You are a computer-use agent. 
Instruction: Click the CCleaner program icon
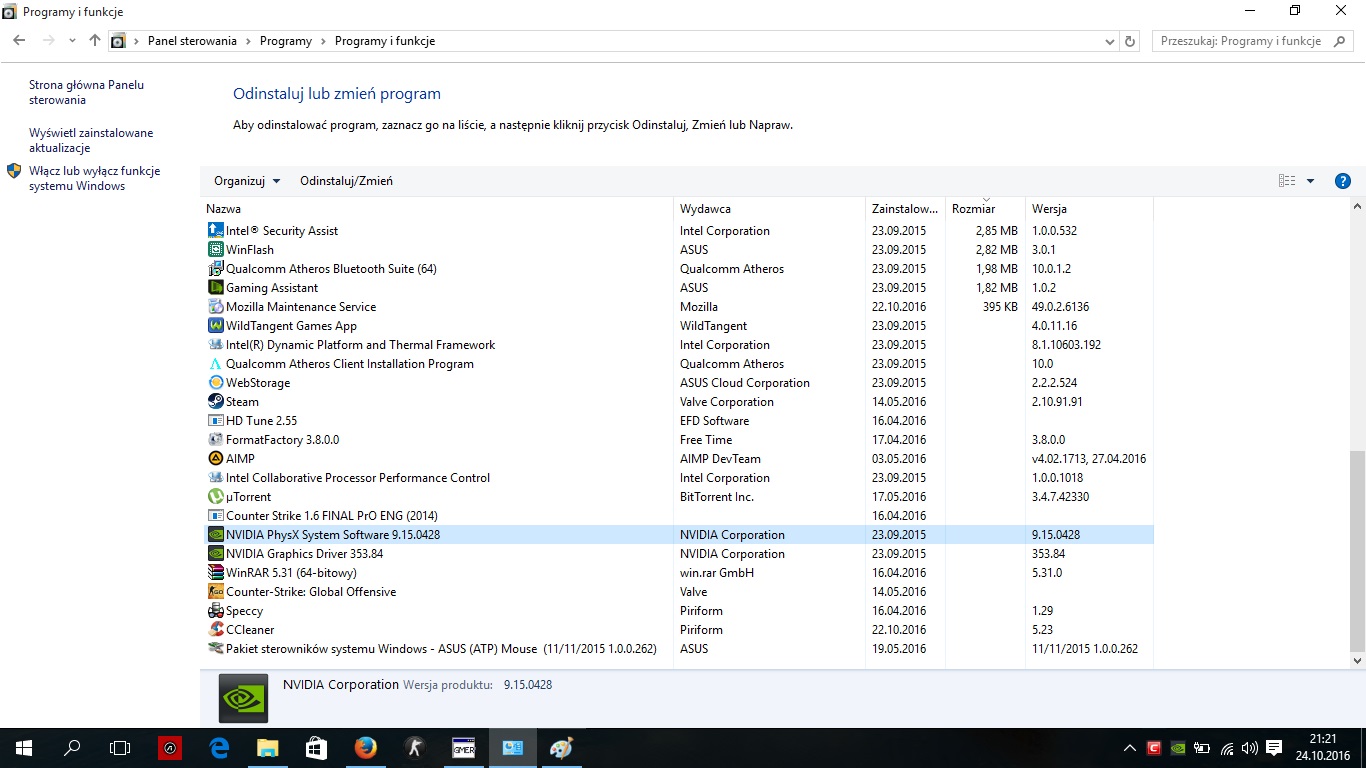[215, 630]
